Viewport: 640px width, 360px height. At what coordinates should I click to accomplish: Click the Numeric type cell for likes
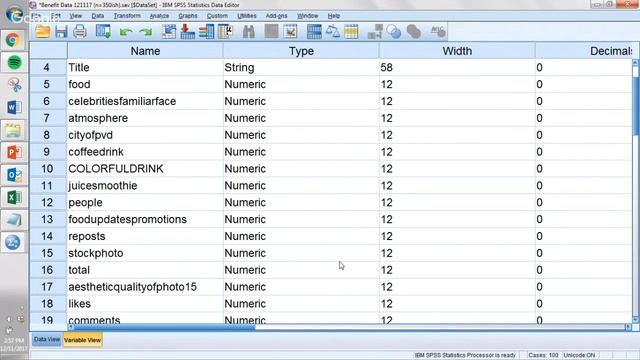pyautogui.click(x=301, y=304)
